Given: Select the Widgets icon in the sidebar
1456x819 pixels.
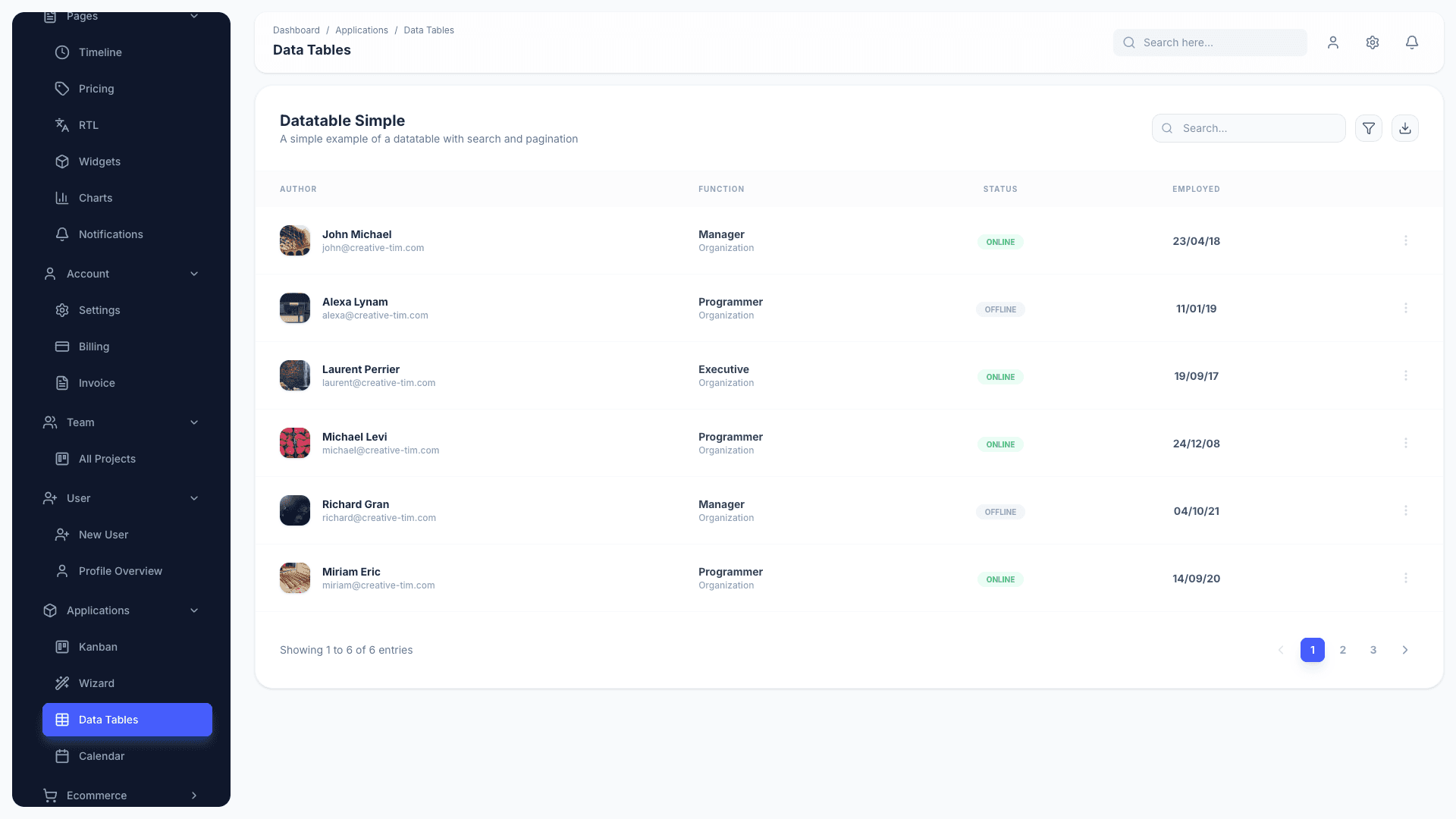Looking at the screenshot, I should 62,162.
